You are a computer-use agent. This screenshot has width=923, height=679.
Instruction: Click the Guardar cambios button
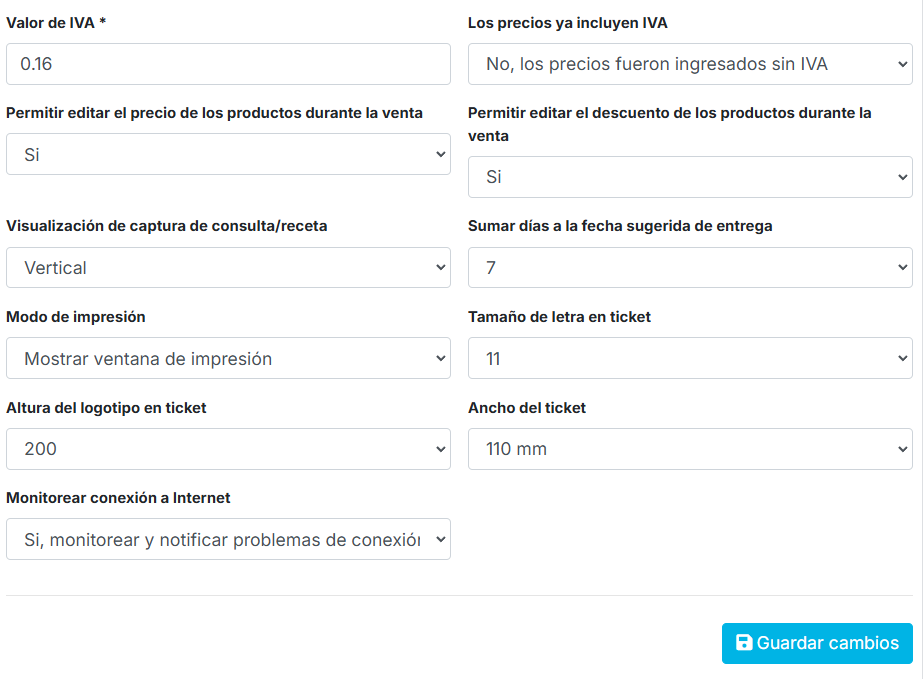pyautogui.click(x=817, y=643)
